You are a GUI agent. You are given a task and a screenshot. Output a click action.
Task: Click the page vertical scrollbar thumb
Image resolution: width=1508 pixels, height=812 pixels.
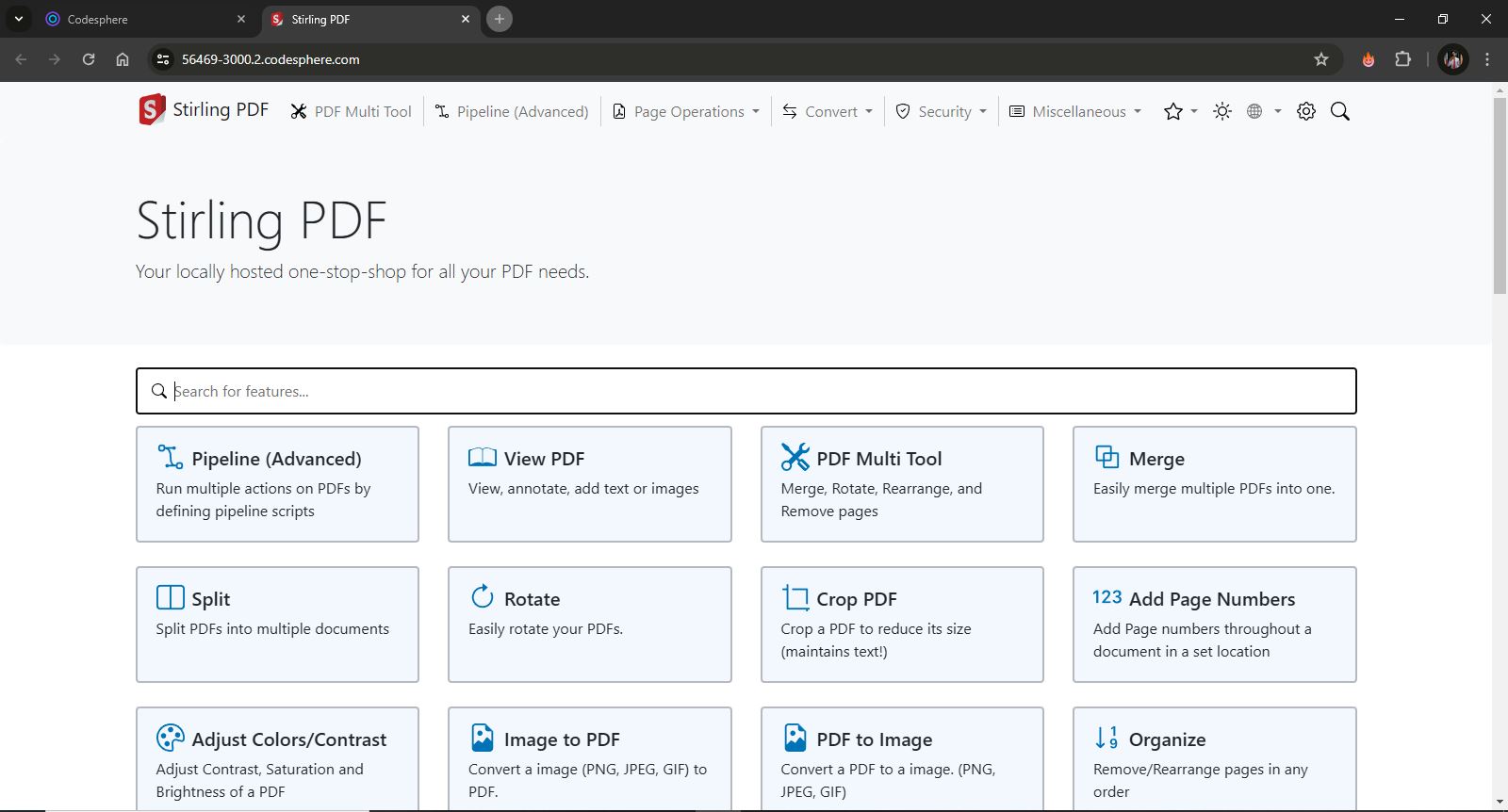(1500, 195)
